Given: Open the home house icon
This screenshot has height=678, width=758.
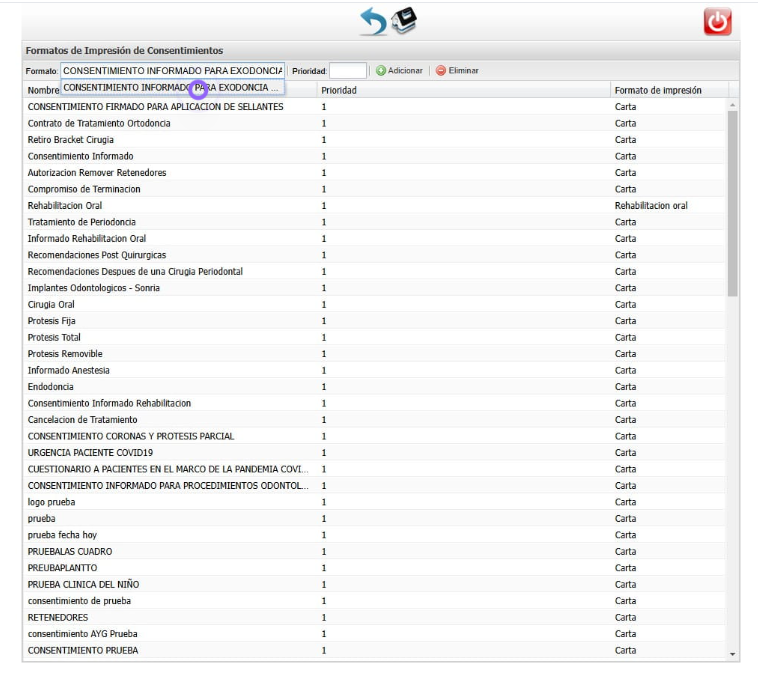Looking at the screenshot, I should coord(404,21).
